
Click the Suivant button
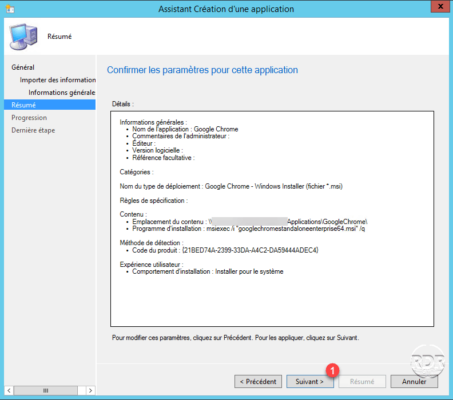click(x=310, y=381)
